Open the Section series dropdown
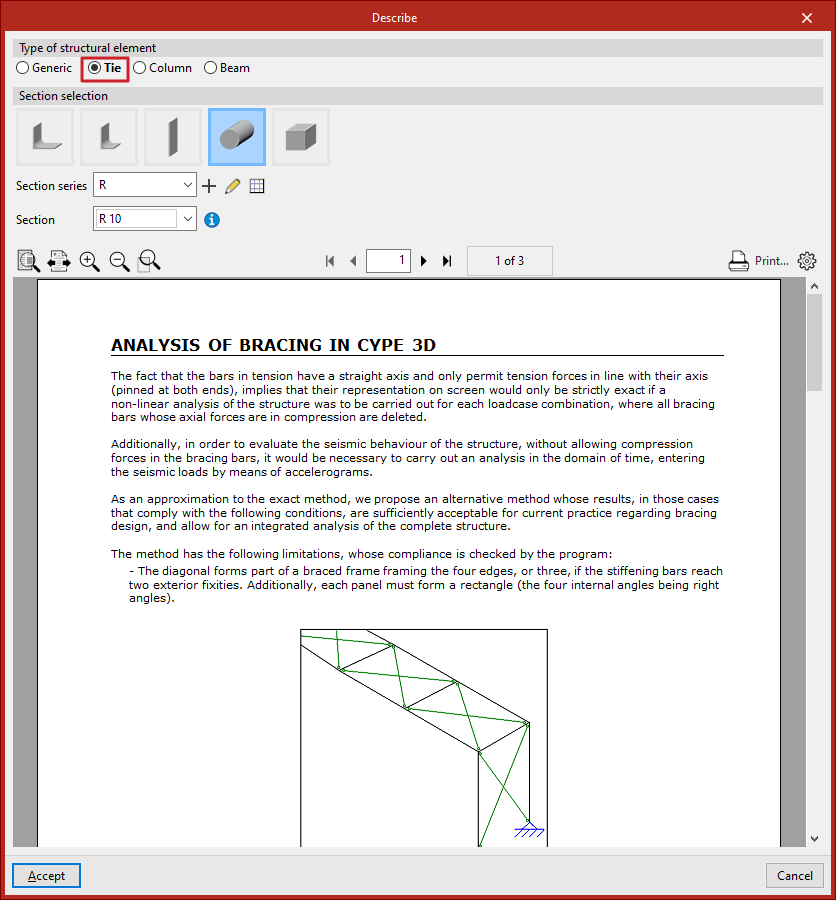 145,185
